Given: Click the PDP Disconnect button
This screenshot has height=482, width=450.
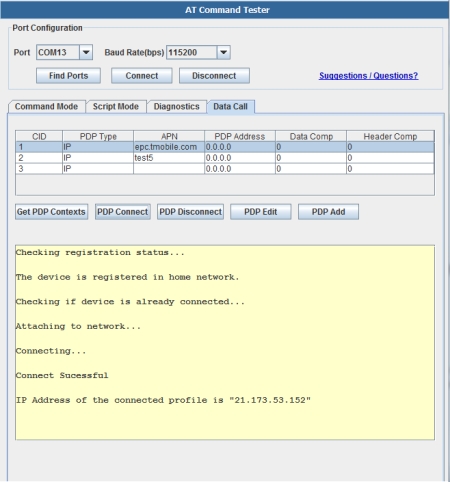Looking at the screenshot, I should 190,212.
